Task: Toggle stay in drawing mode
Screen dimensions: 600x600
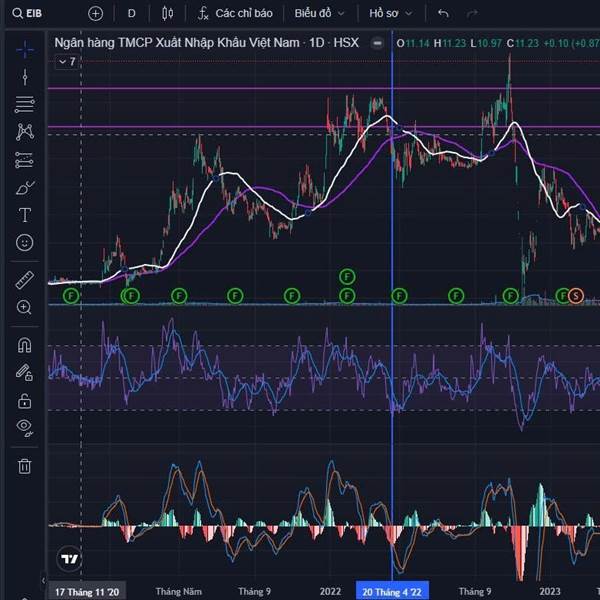Action: point(24,372)
